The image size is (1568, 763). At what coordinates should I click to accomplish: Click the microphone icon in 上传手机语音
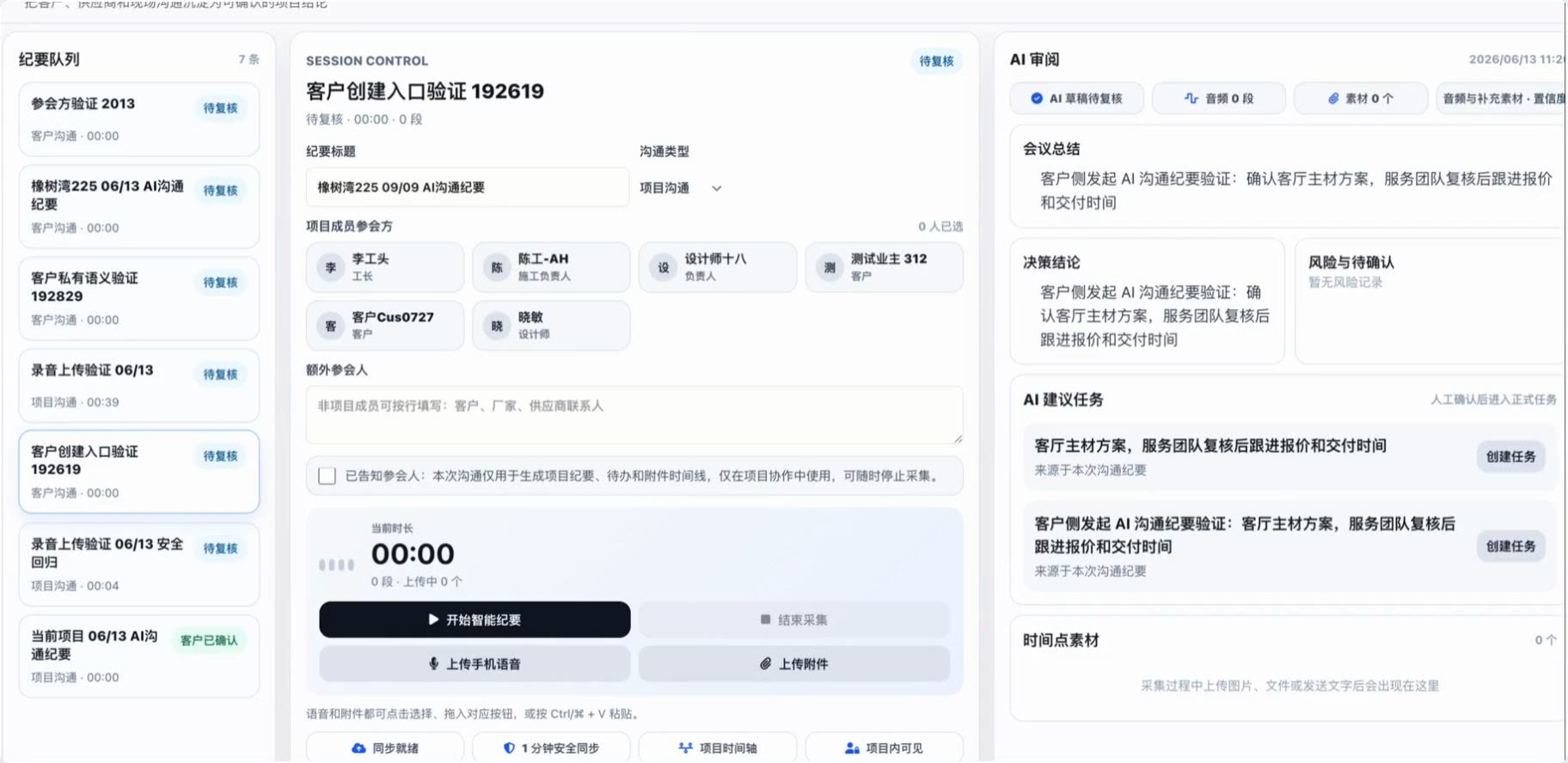434,664
